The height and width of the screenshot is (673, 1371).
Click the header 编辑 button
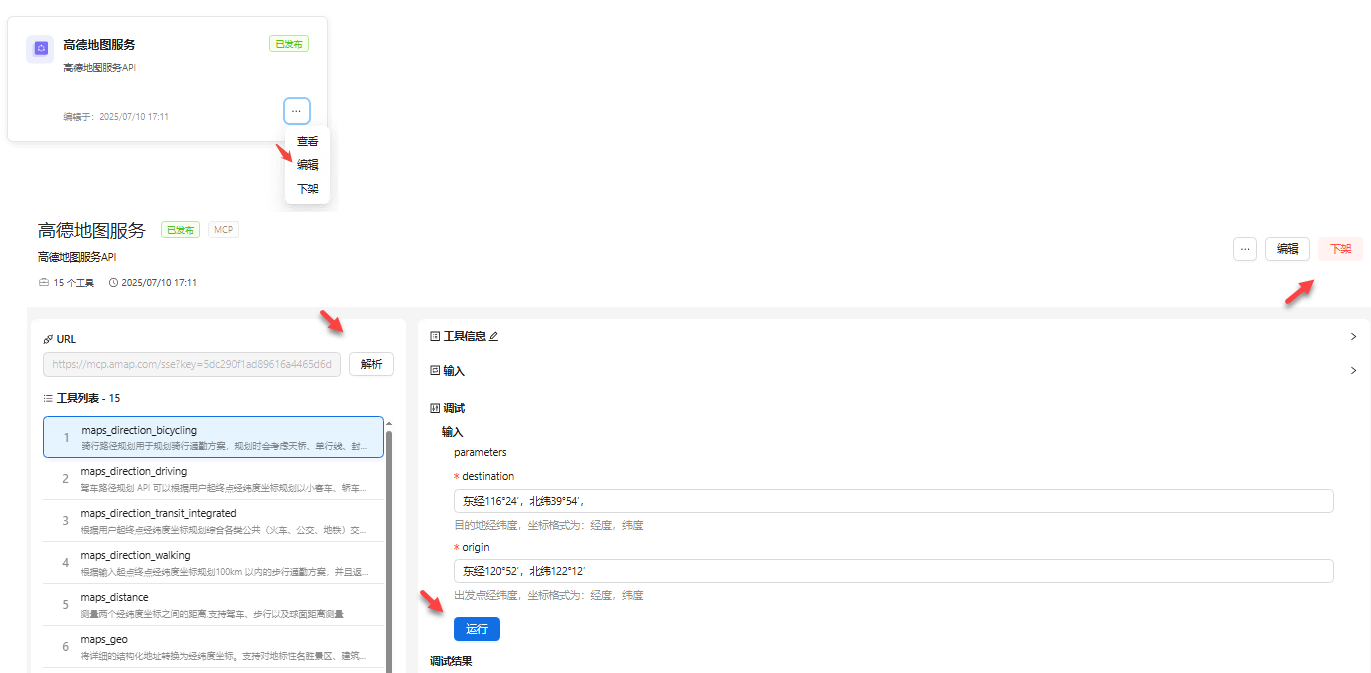(1287, 249)
